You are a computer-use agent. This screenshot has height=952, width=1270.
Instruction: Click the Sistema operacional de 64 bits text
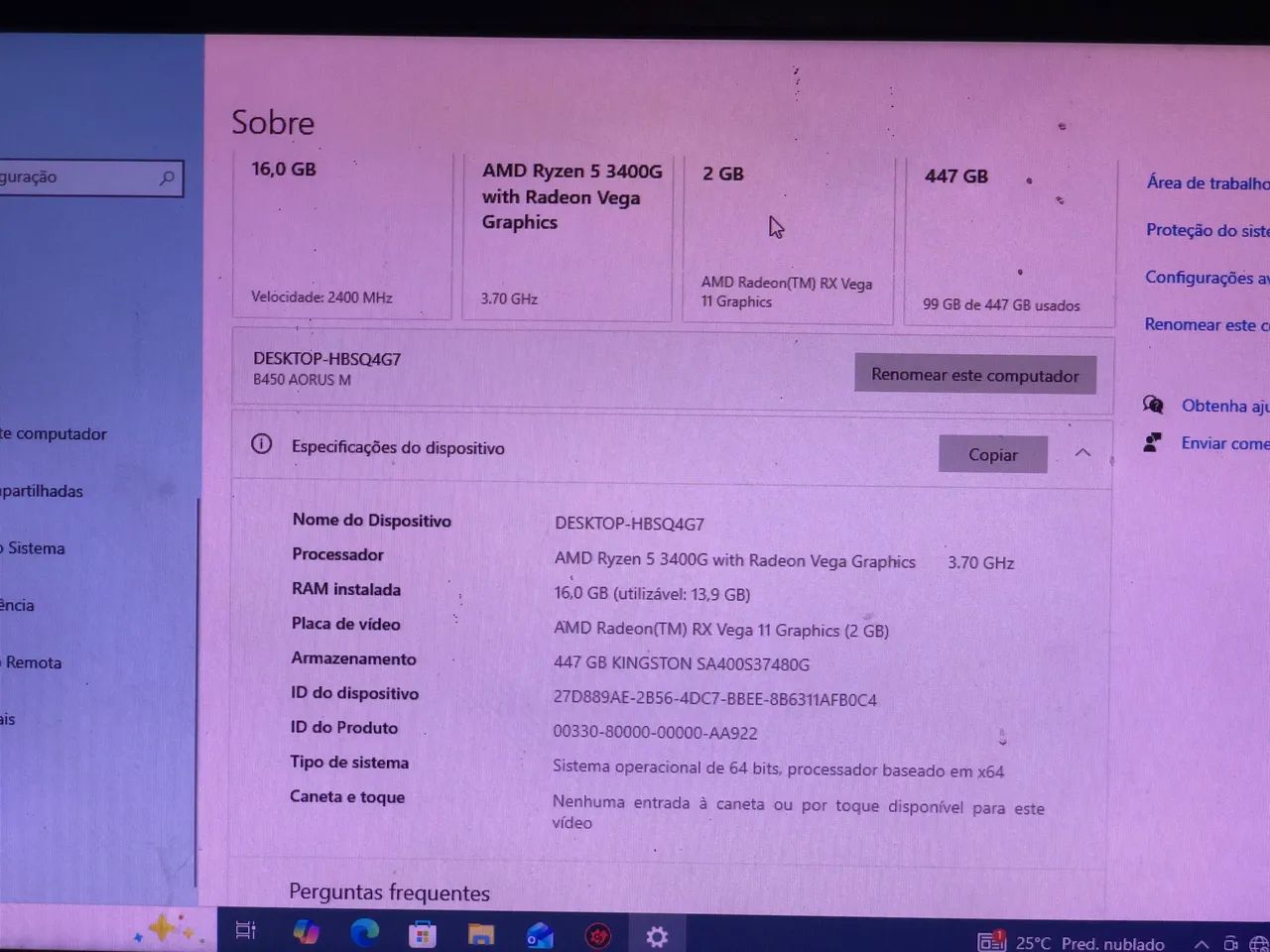click(778, 770)
